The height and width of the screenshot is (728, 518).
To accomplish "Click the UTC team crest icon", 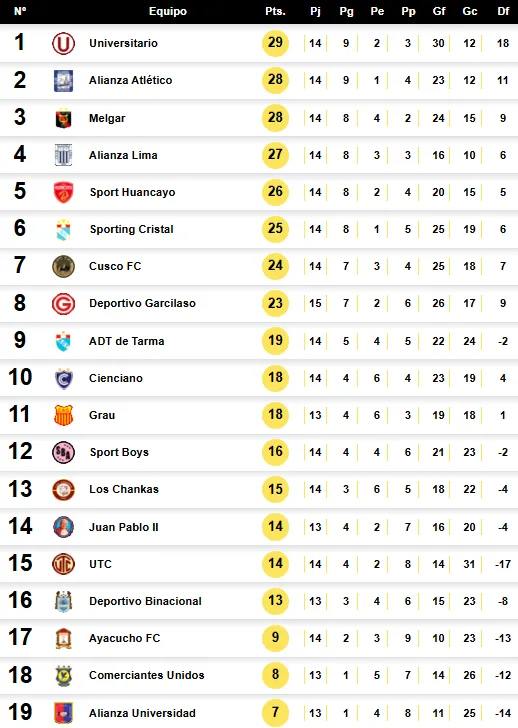I will (63, 564).
